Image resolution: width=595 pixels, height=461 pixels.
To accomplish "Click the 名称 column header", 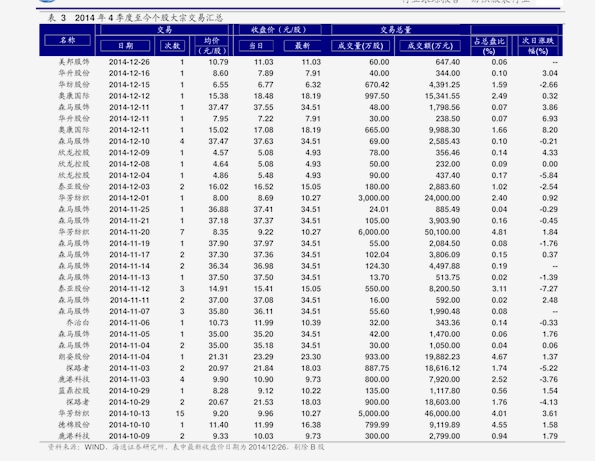I will coord(67,40).
